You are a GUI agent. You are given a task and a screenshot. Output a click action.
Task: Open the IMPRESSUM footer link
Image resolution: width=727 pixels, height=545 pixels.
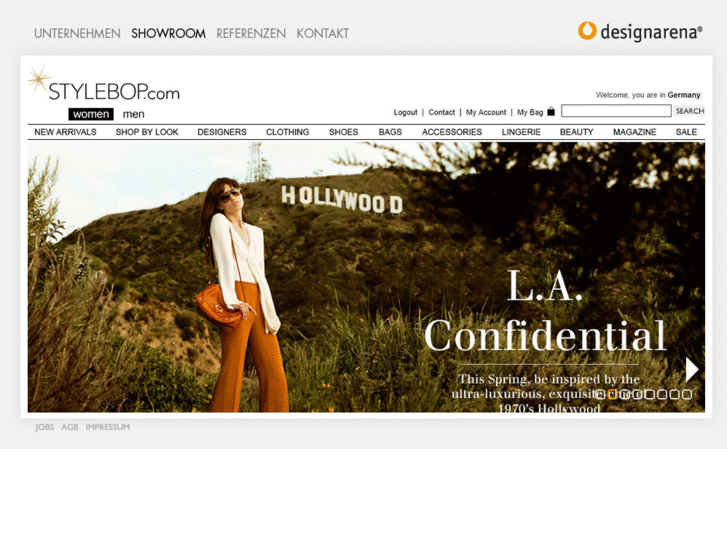[x=108, y=427]
